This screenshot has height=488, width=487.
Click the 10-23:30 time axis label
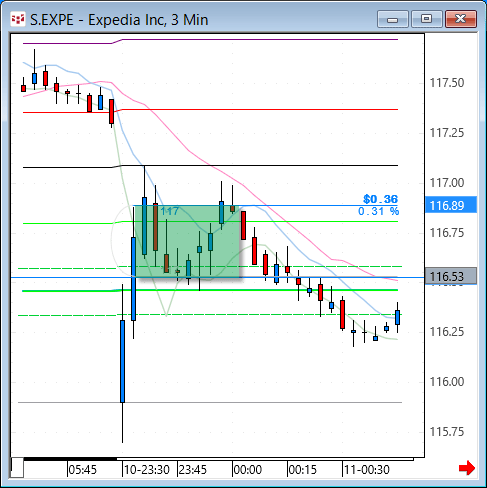[147, 470]
